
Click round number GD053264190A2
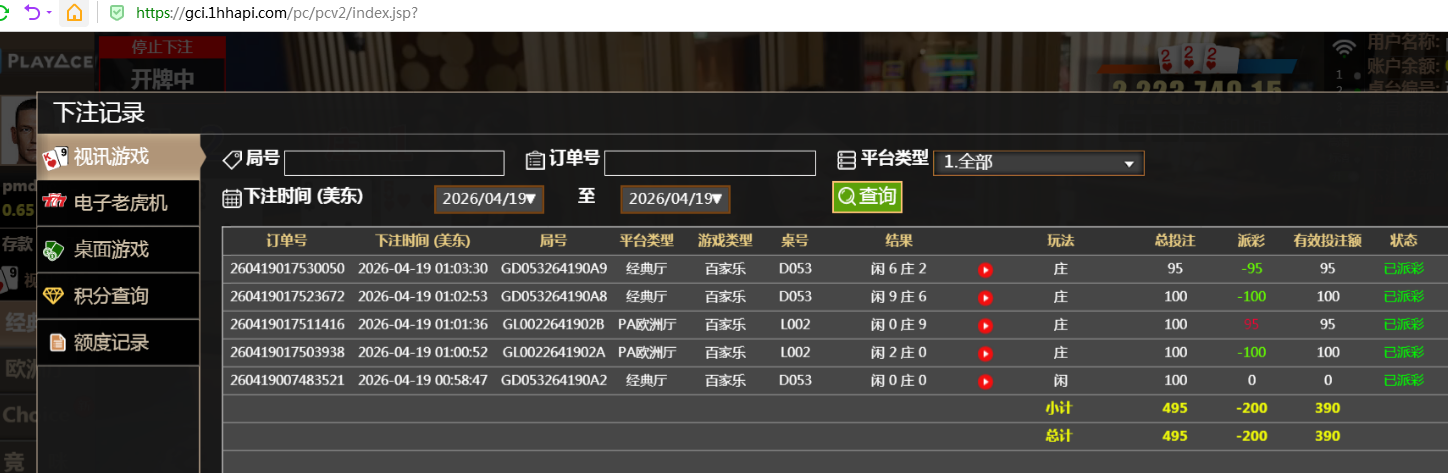(554, 381)
